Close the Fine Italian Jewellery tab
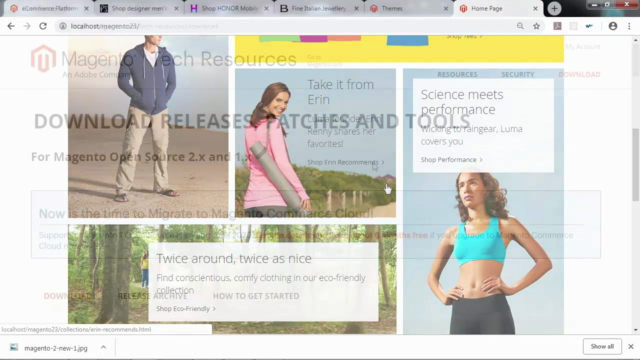Image resolution: width=640 pixels, height=360 pixels. [356, 9]
